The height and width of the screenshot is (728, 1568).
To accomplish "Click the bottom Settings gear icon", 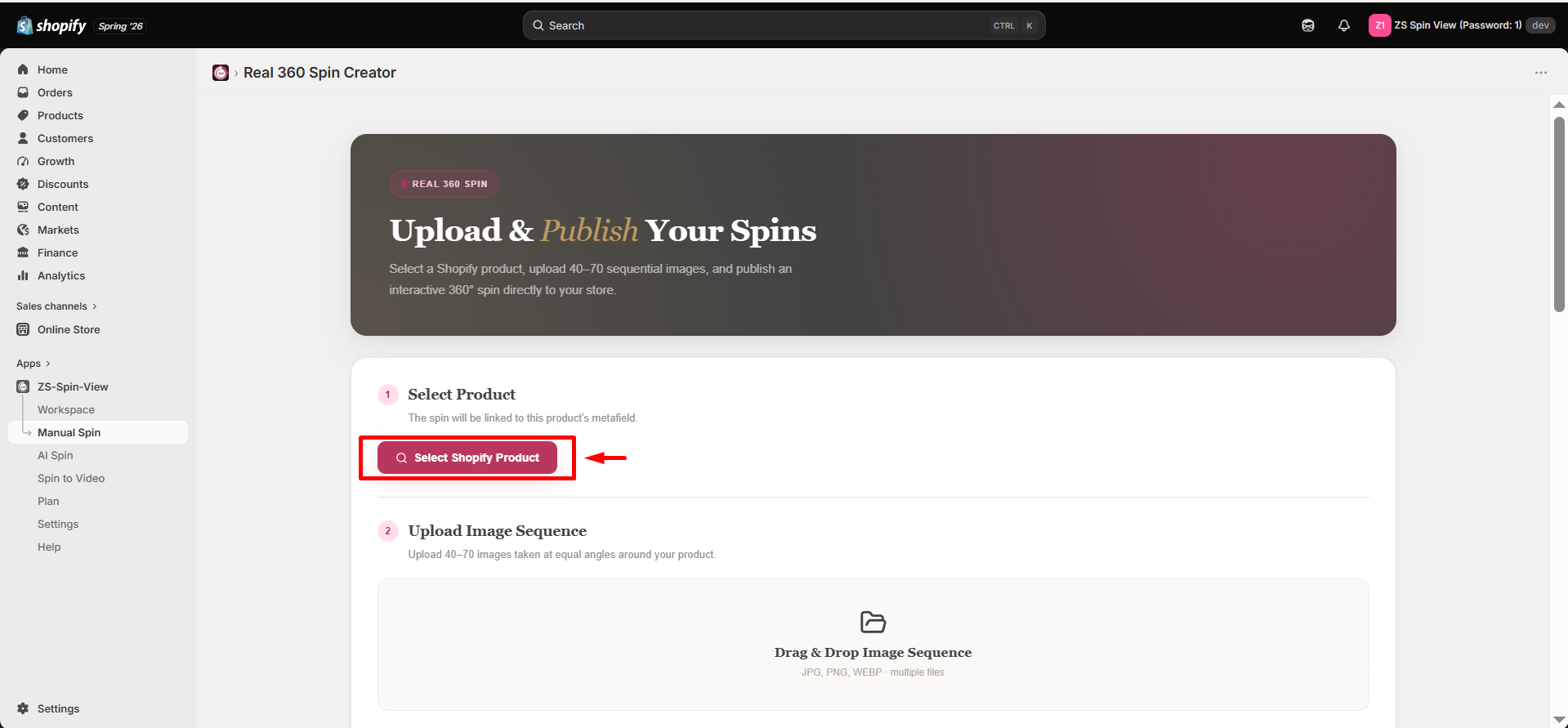I will [x=23, y=708].
